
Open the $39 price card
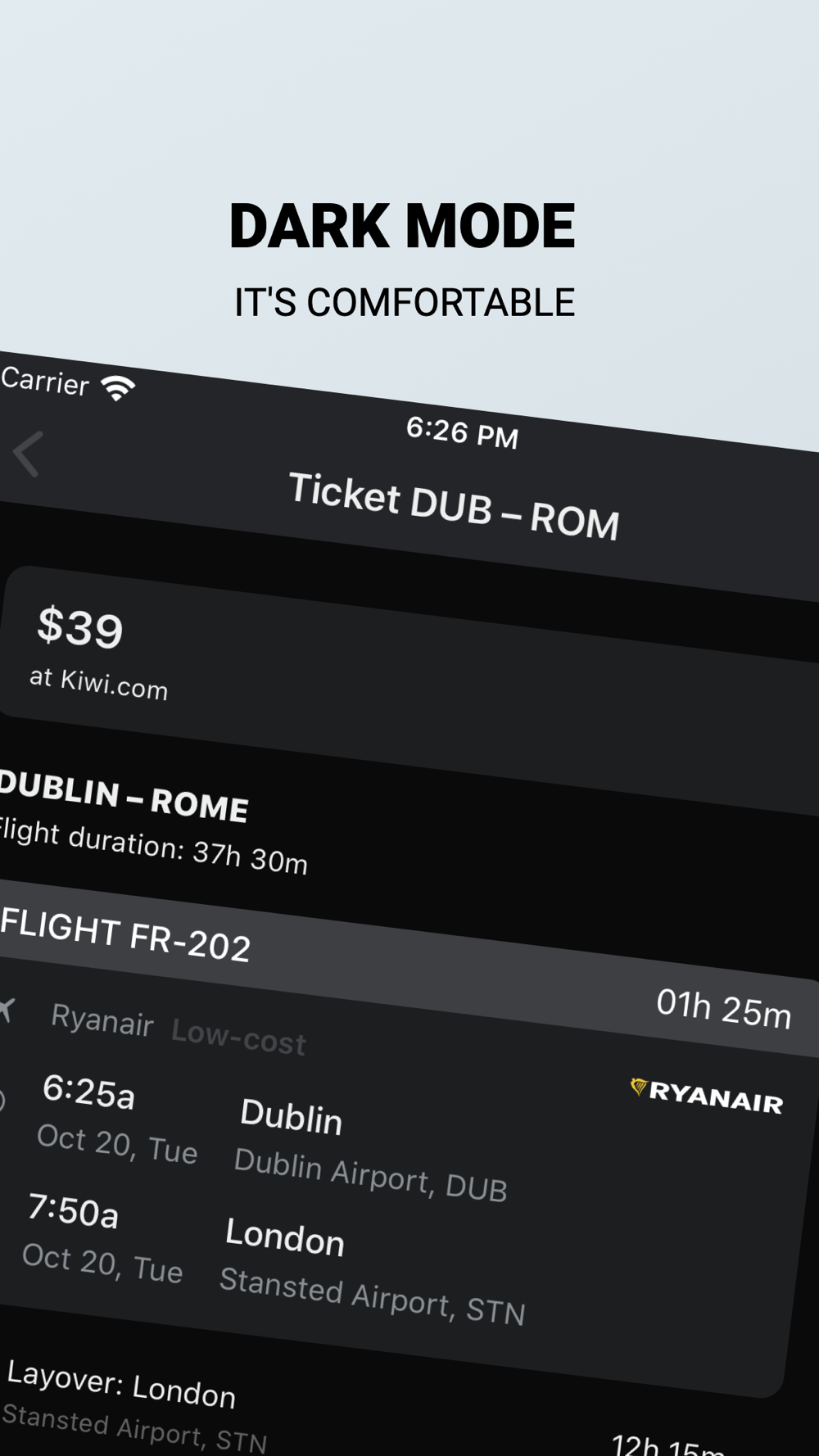click(409, 688)
